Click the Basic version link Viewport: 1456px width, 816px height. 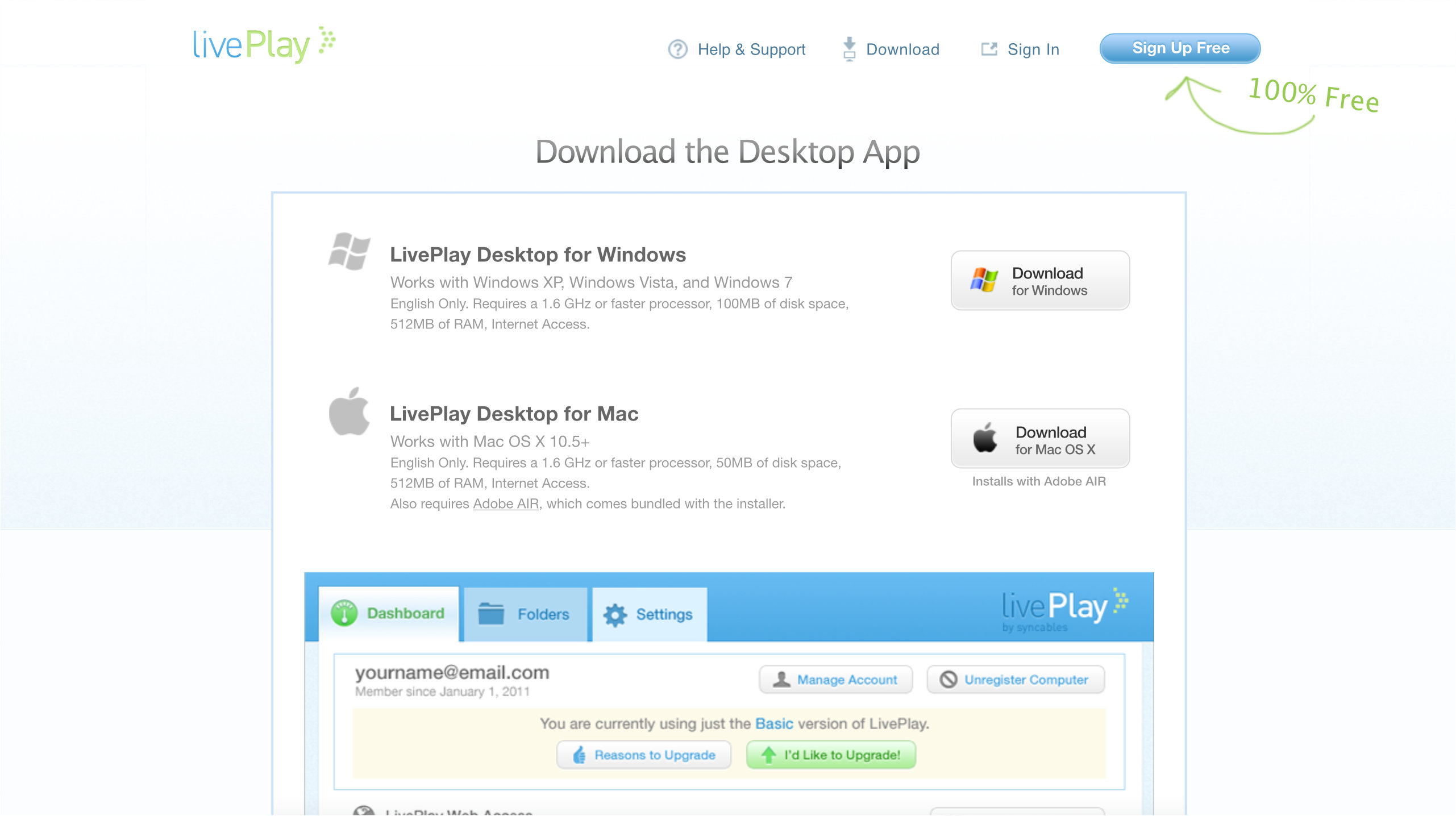[x=773, y=723]
